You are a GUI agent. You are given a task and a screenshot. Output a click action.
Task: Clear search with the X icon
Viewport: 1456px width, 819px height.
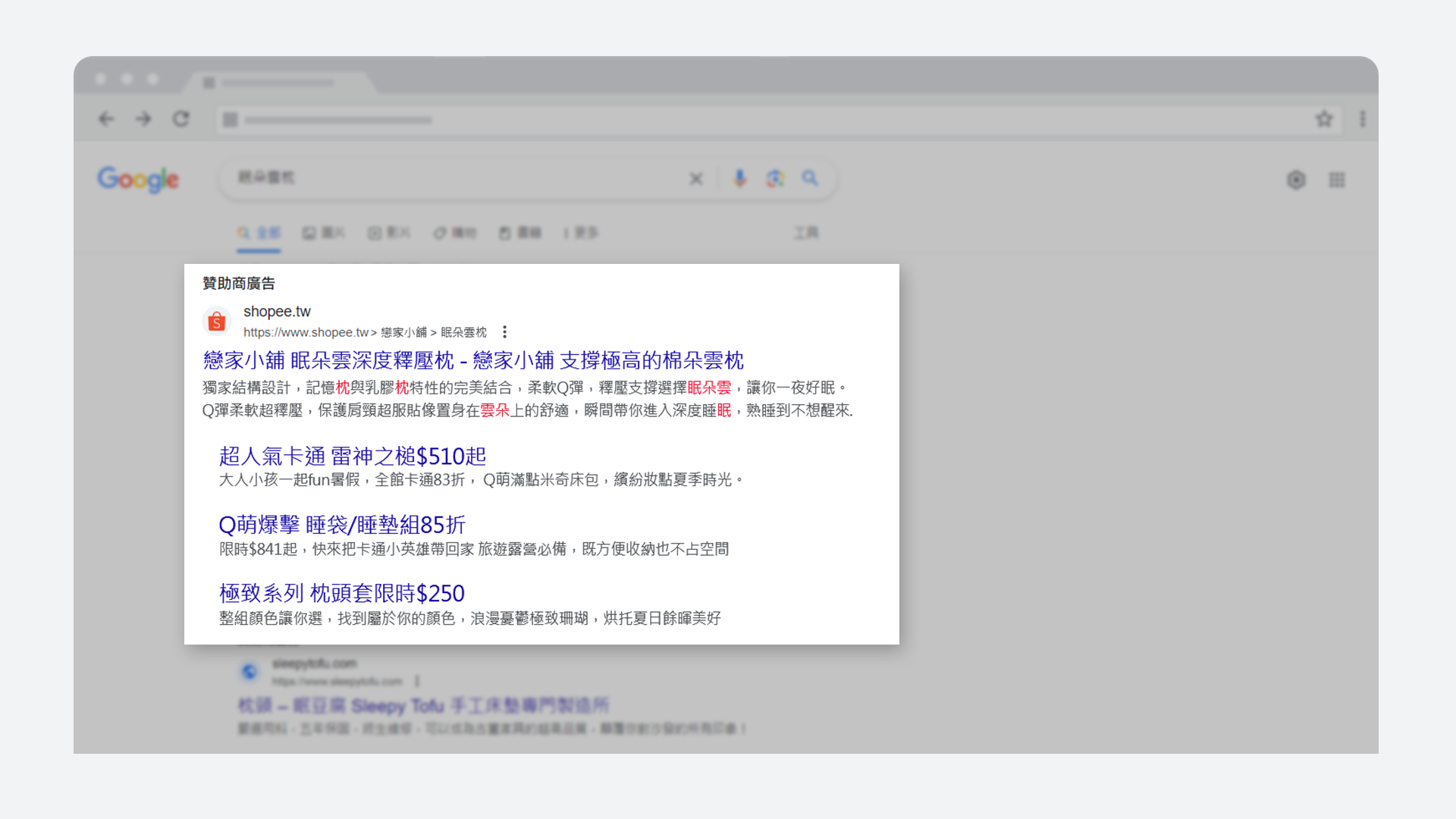pyautogui.click(x=695, y=179)
